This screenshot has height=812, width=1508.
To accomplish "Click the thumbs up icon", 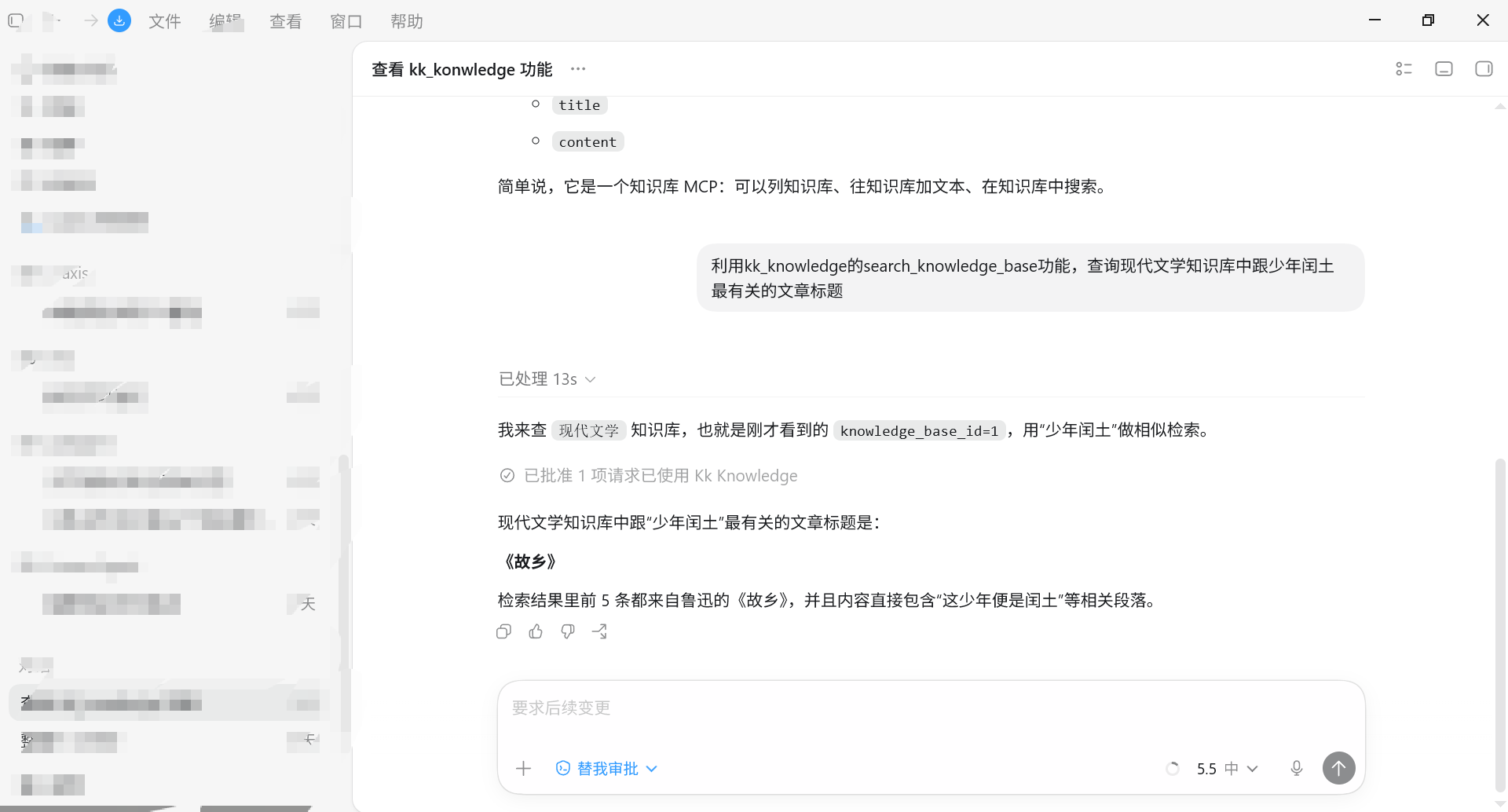I will pos(536,631).
